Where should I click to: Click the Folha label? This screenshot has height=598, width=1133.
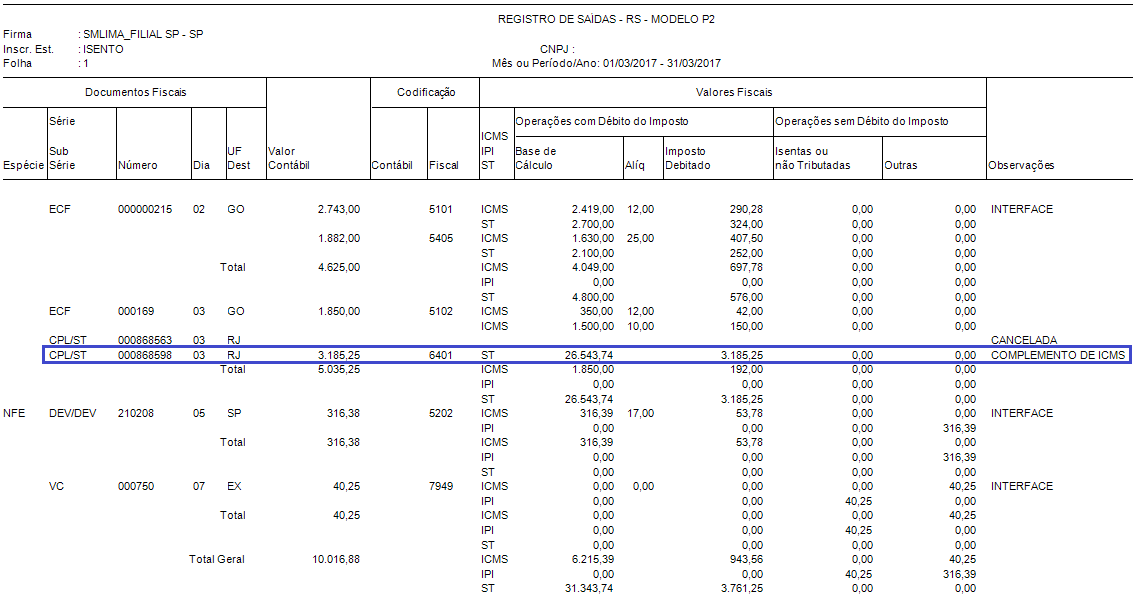point(17,63)
